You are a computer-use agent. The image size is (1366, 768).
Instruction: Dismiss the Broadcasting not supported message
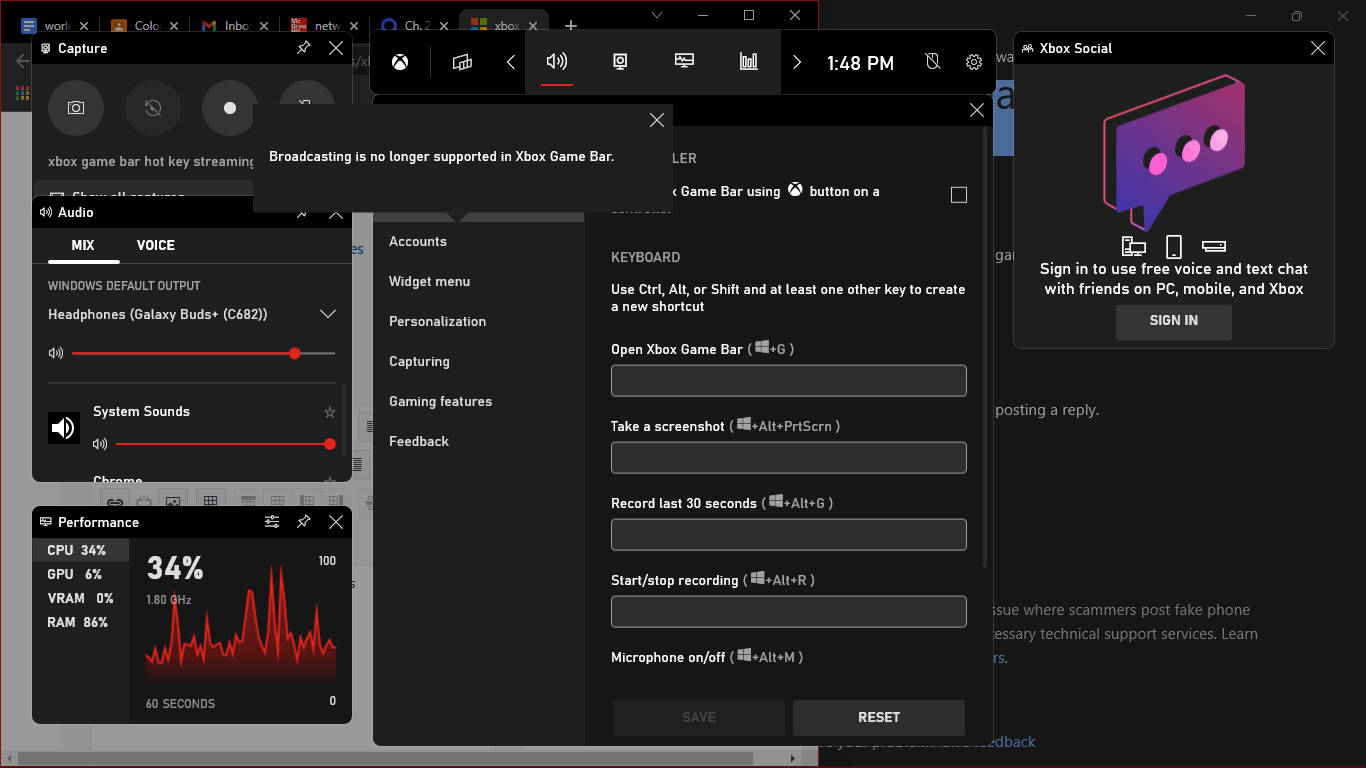pos(657,120)
